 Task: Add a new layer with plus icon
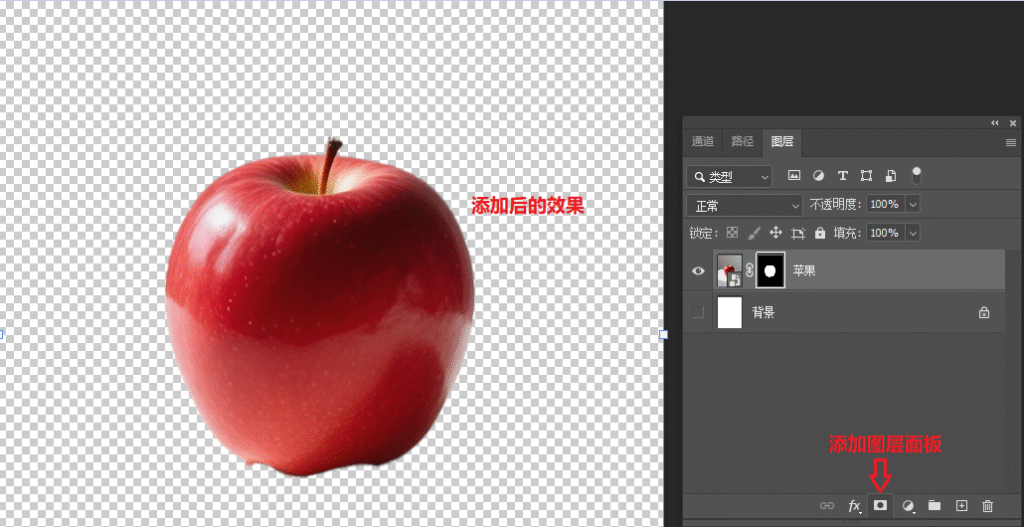tap(961, 506)
